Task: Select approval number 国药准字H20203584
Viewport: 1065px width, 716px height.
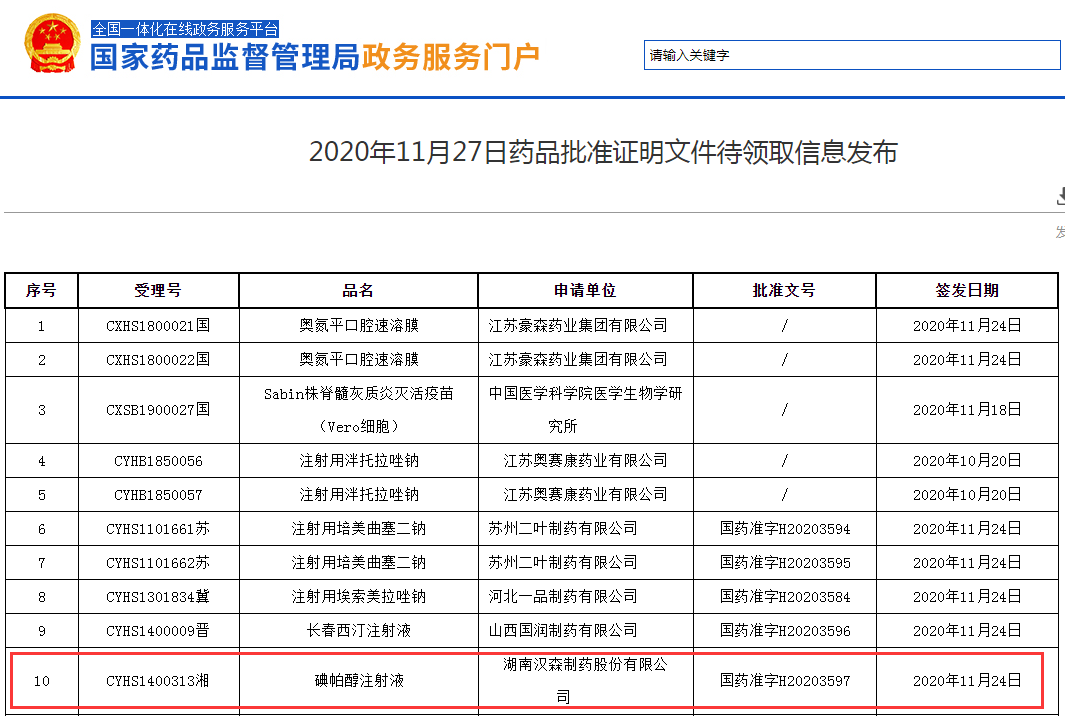Action: (785, 597)
